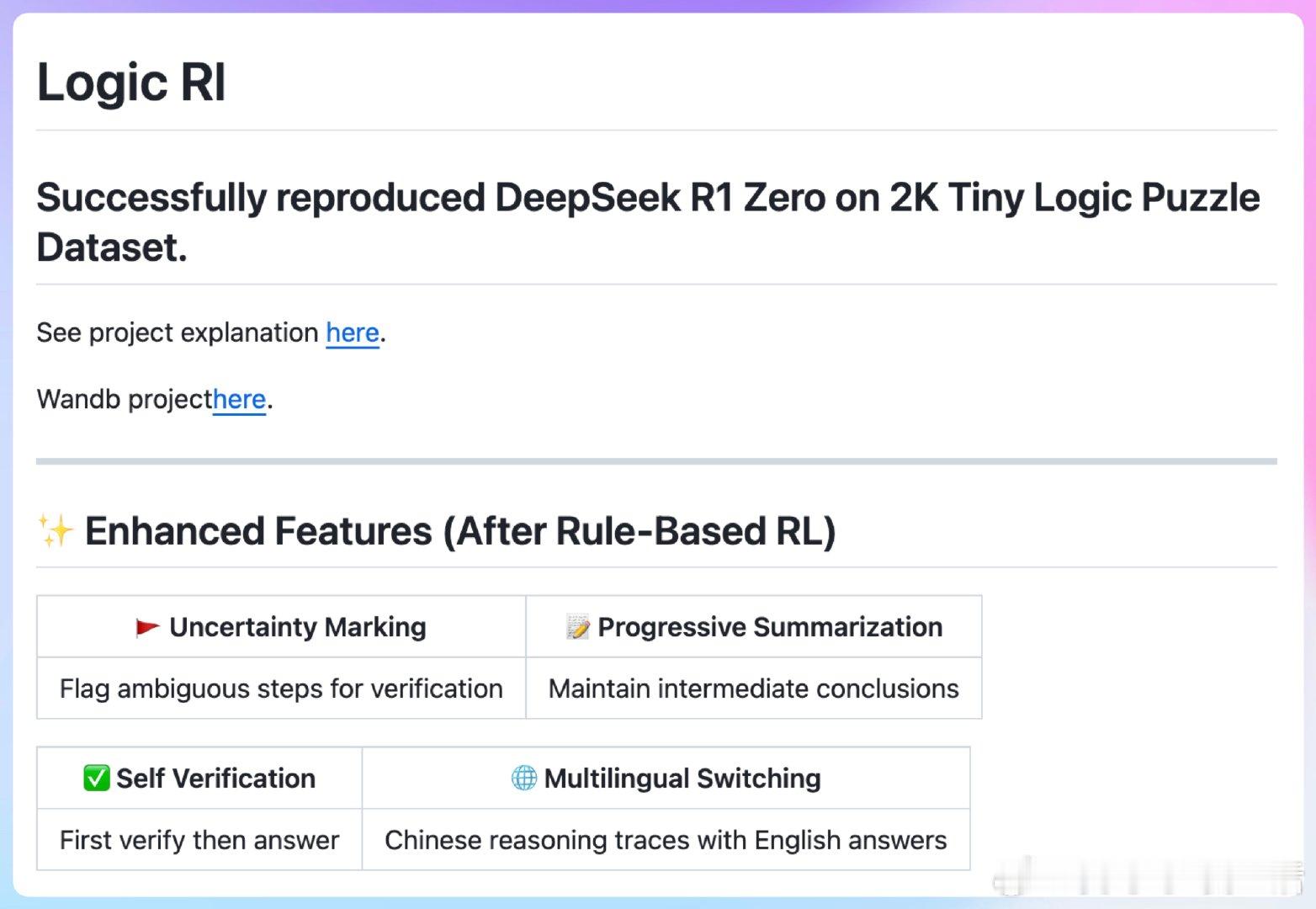
Task: Click the memo emoji beside Progressive Summarization
Action: click(x=578, y=627)
